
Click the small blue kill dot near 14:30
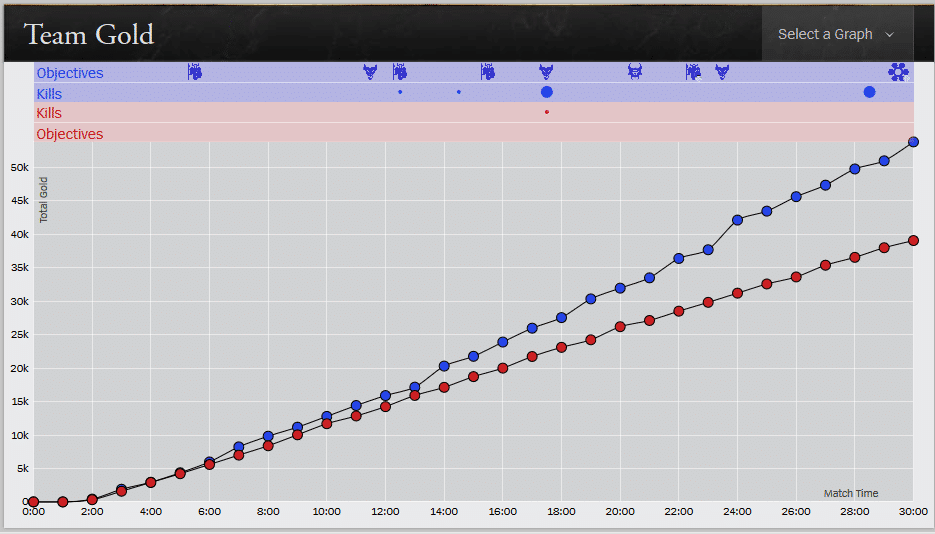pos(459,92)
